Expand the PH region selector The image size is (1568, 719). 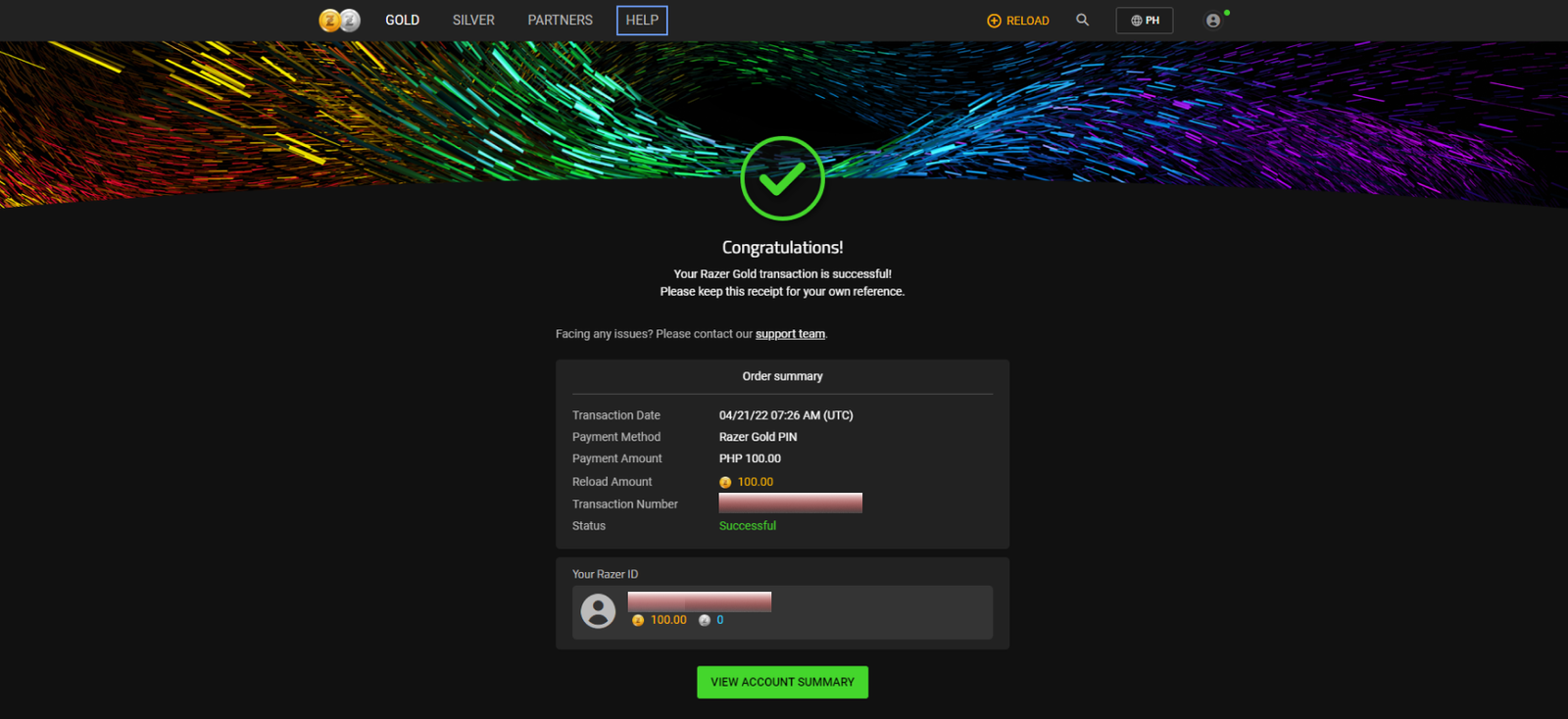click(x=1144, y=20)
